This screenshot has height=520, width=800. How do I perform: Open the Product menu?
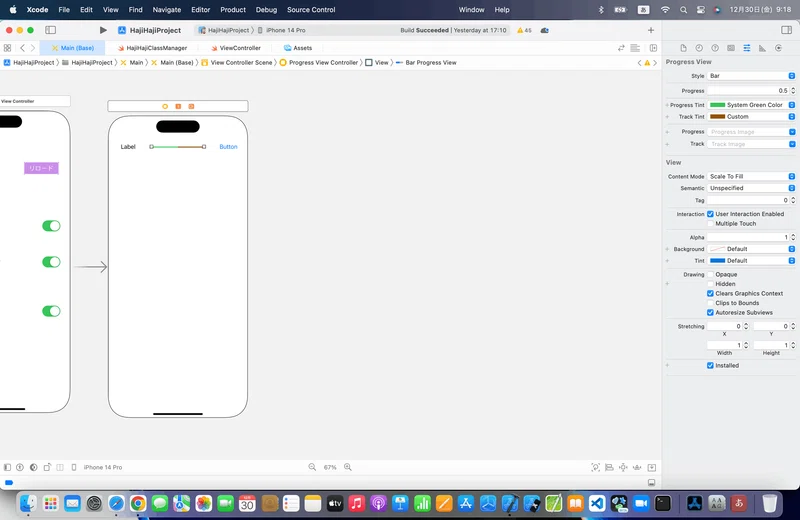(233, 9)
